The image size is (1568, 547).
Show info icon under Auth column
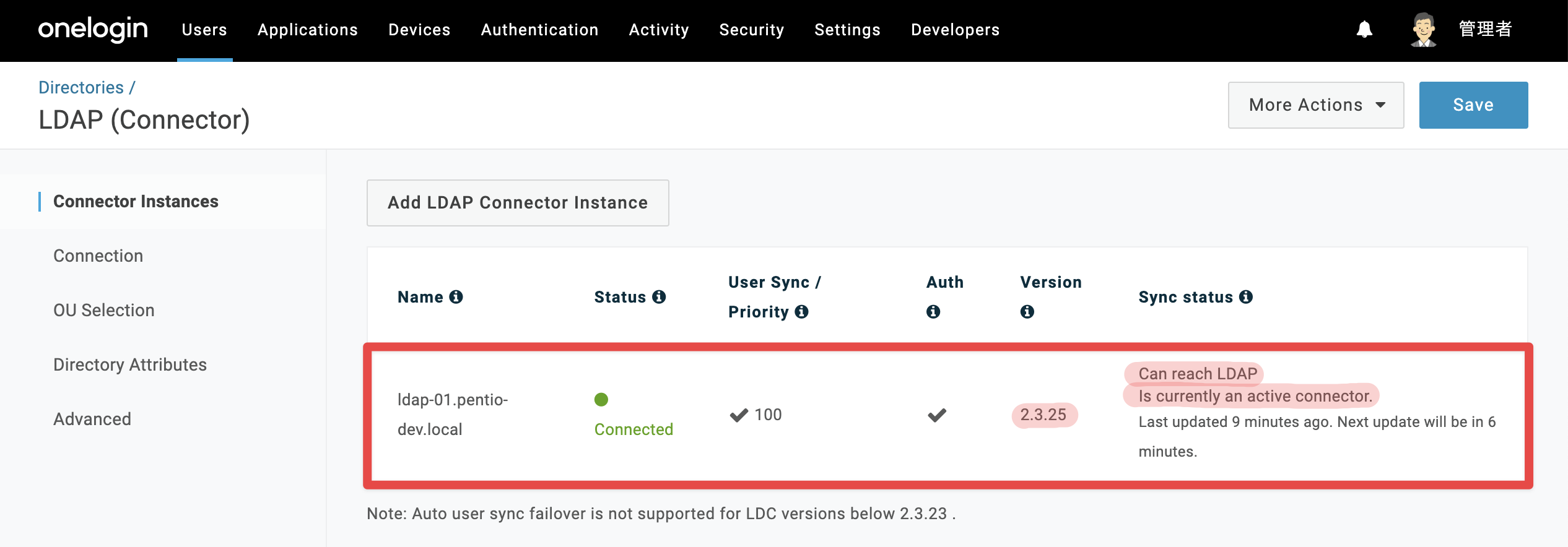tap(933, 312)
